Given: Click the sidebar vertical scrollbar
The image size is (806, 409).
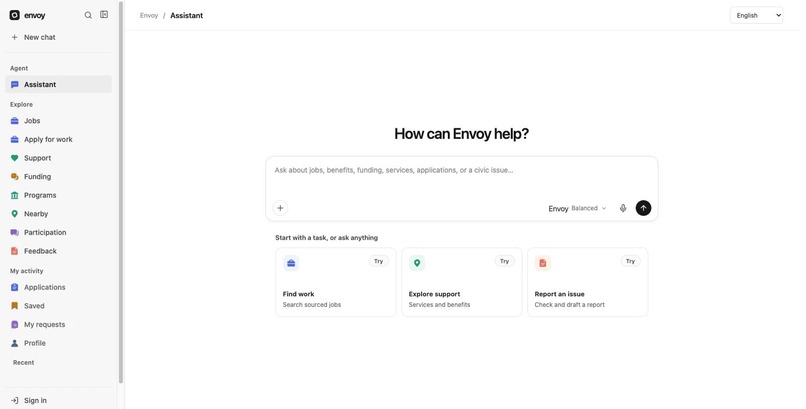Looking at the screenshot, I should point(121,192).
